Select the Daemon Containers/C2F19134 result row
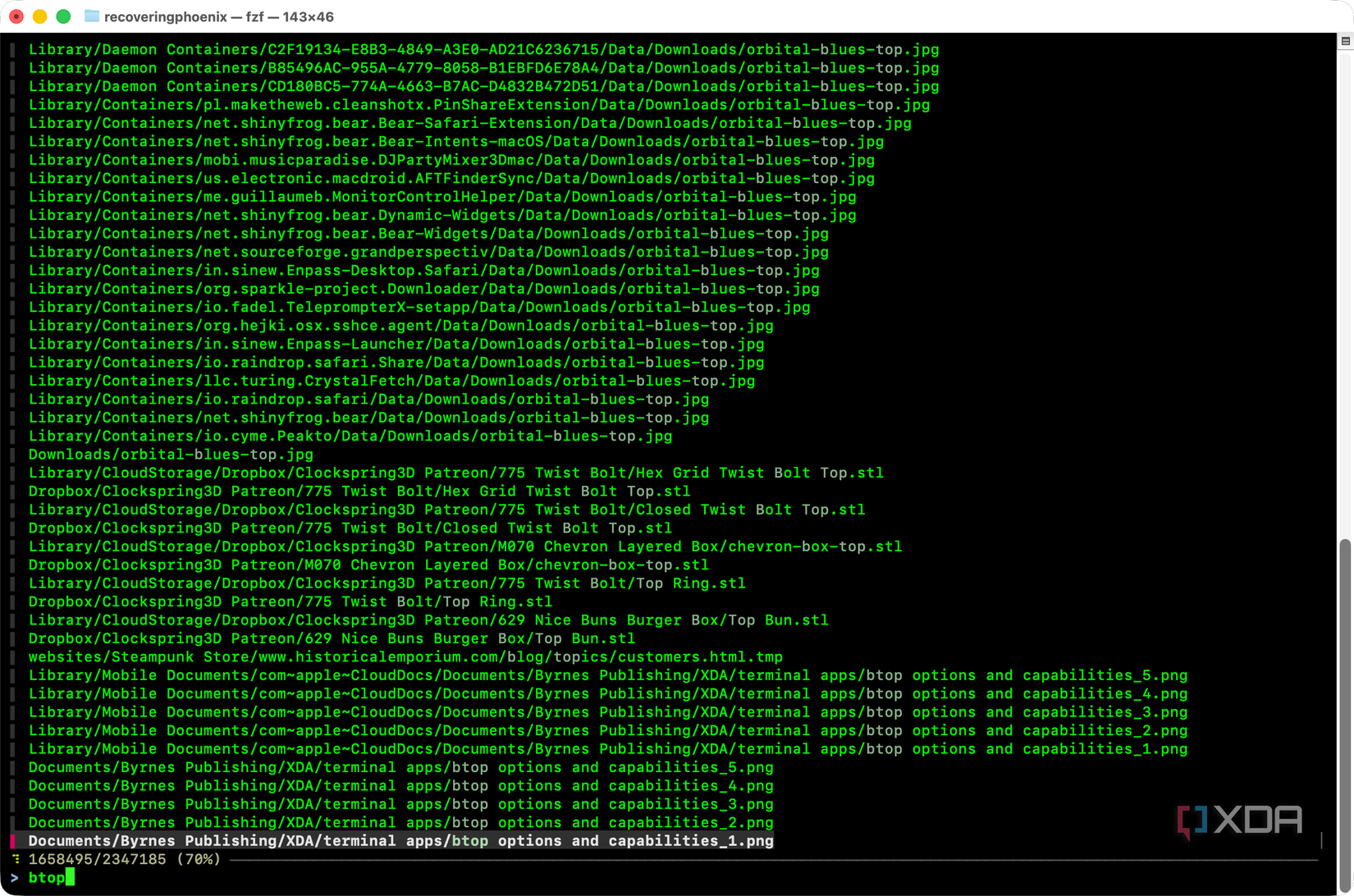The width and height of the screenshot is (1354, 896). coord(484,50)
